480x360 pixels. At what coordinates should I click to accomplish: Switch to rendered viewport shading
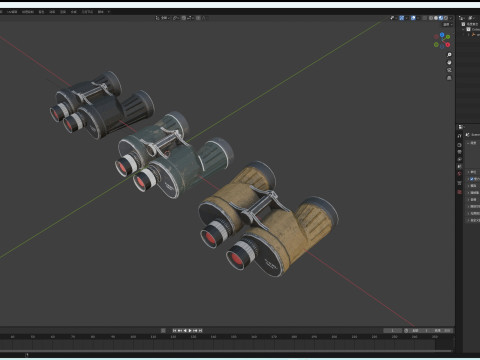click(x=446, y=18)
